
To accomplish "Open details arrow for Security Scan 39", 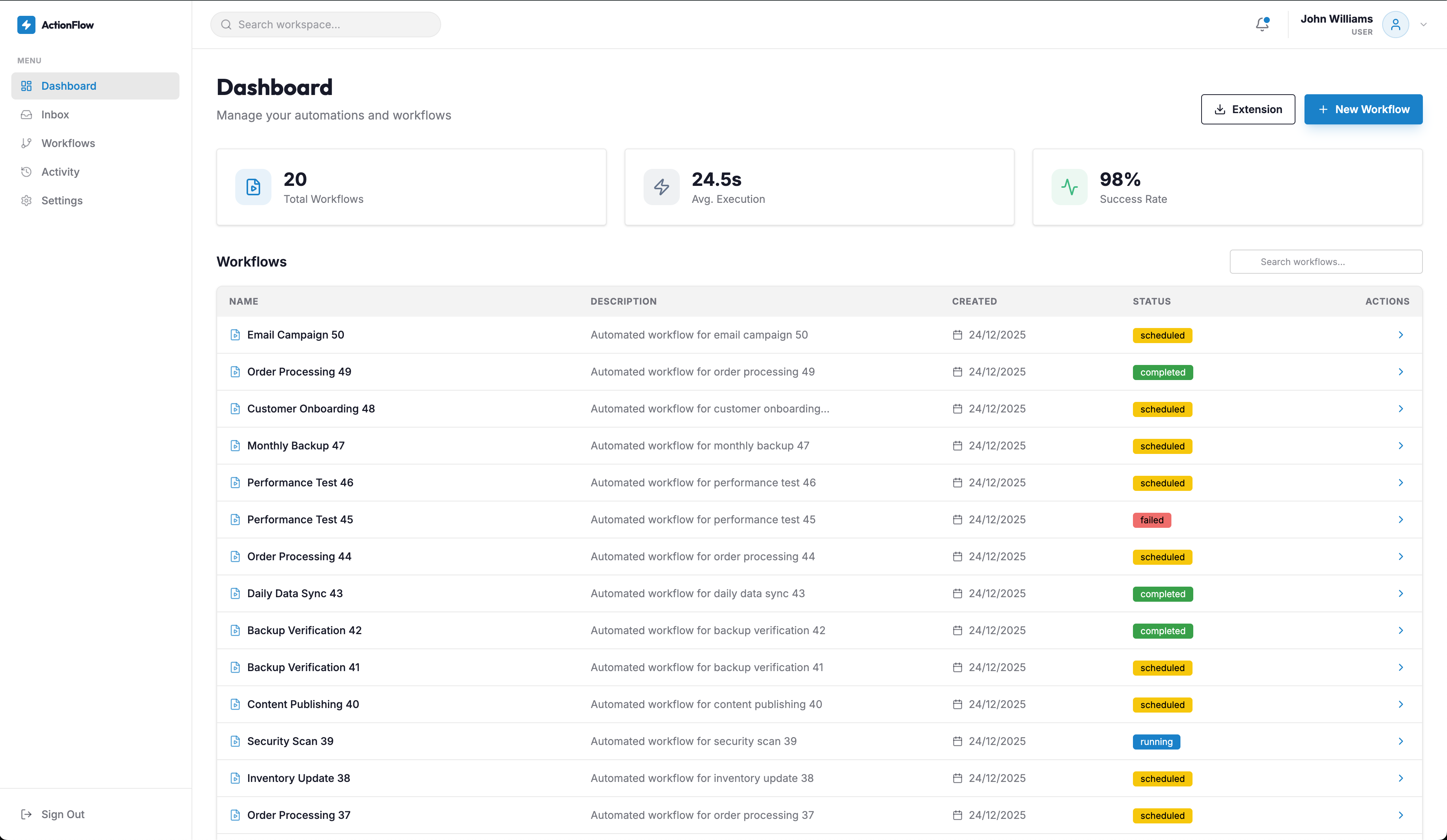I will [1401, 741].
